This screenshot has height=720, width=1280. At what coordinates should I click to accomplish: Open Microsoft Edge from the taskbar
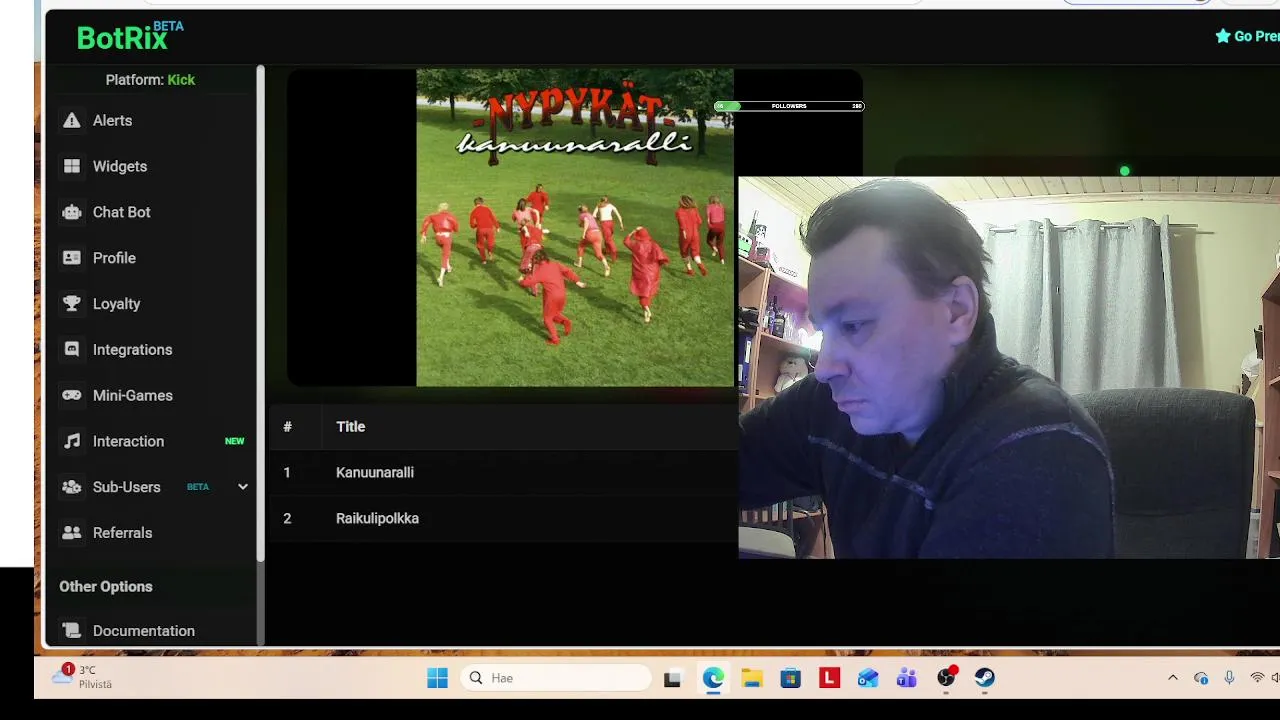coord(713,678)
